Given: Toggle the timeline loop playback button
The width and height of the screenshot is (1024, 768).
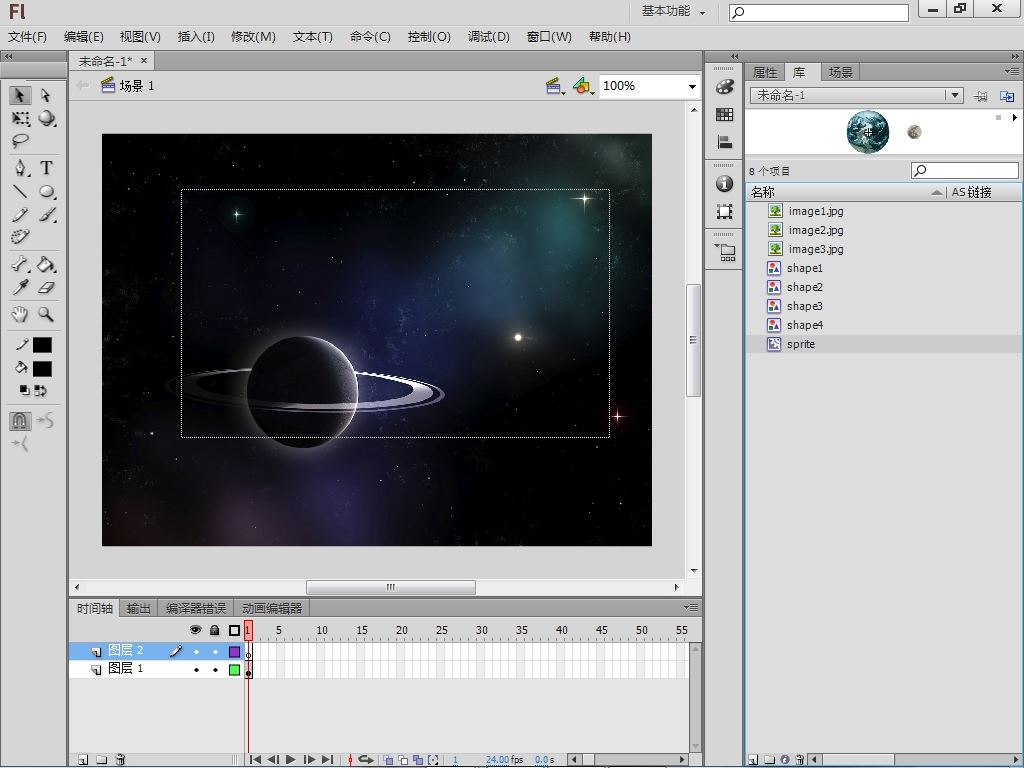Looking at the screenshot, I should click(x=366, y=760).
